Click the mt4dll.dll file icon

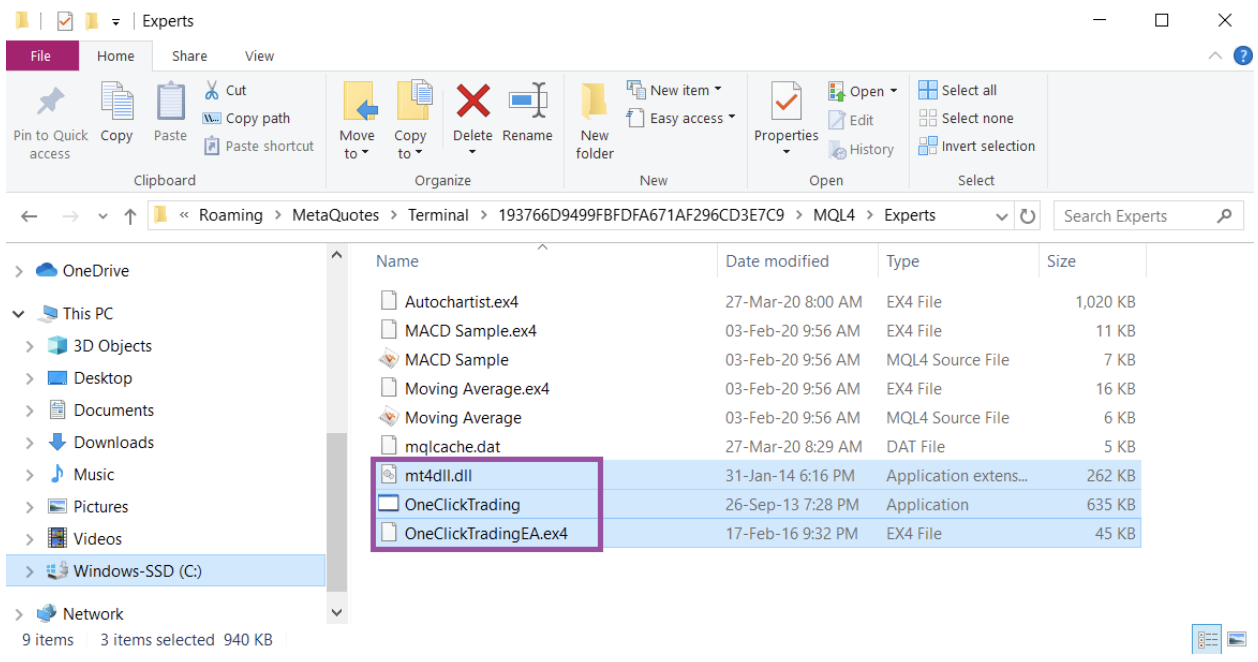pos(389,476)
